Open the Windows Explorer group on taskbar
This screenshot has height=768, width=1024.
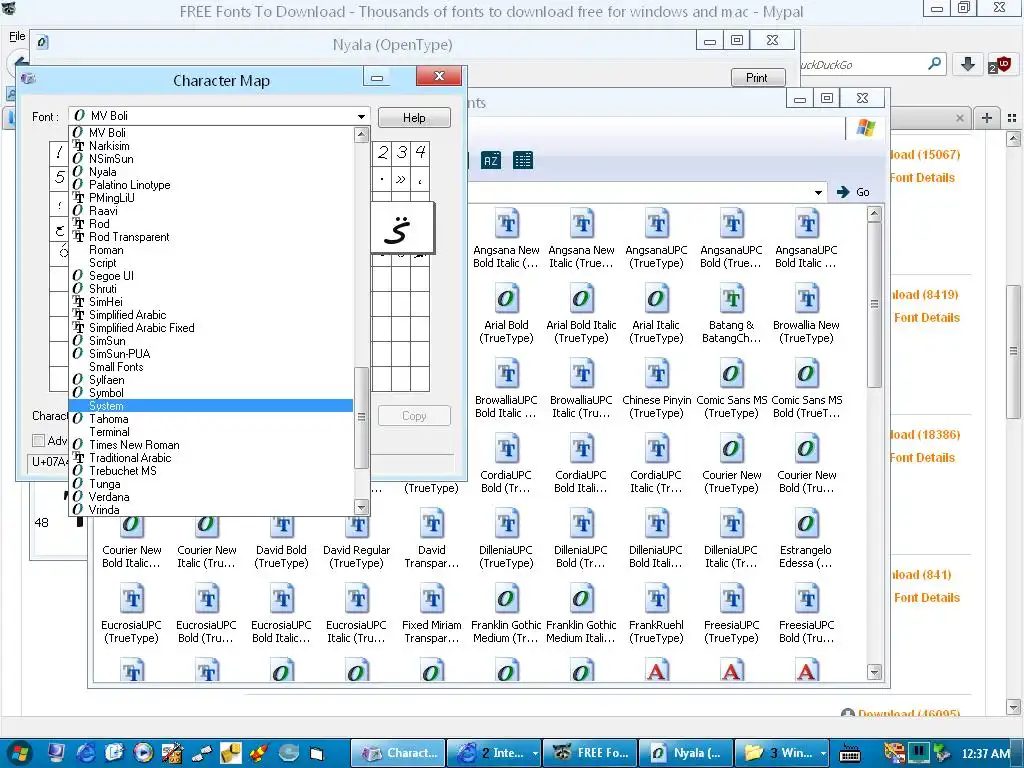(x=782, y=753)
